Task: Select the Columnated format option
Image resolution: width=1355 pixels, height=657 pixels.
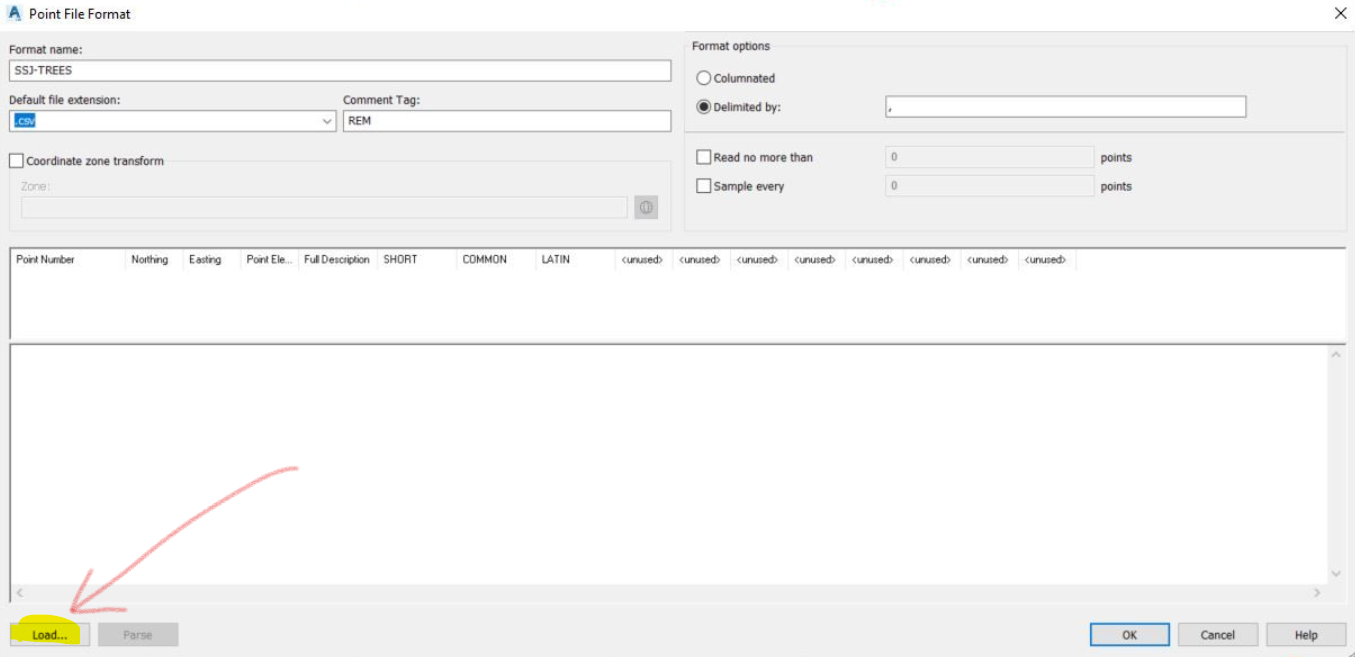Action: (704, 77)
